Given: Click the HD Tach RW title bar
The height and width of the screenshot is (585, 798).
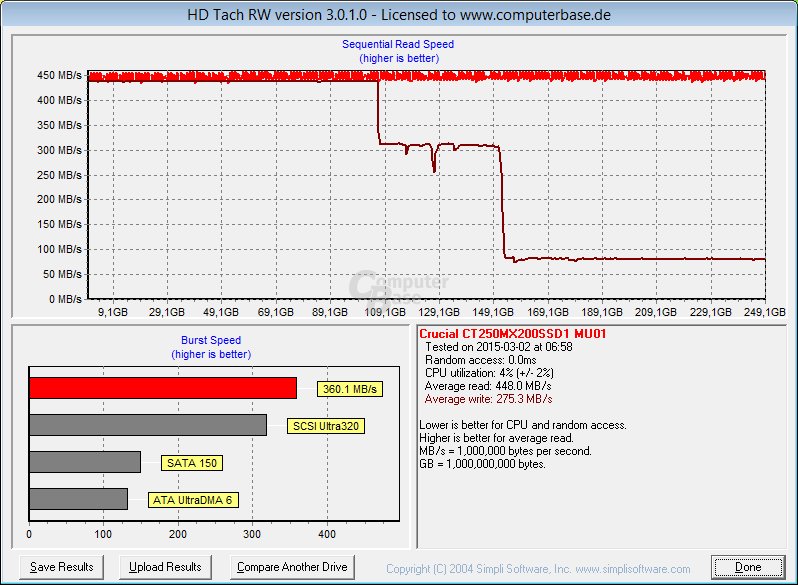Looking at the screenshot, I should pos(399,15).
